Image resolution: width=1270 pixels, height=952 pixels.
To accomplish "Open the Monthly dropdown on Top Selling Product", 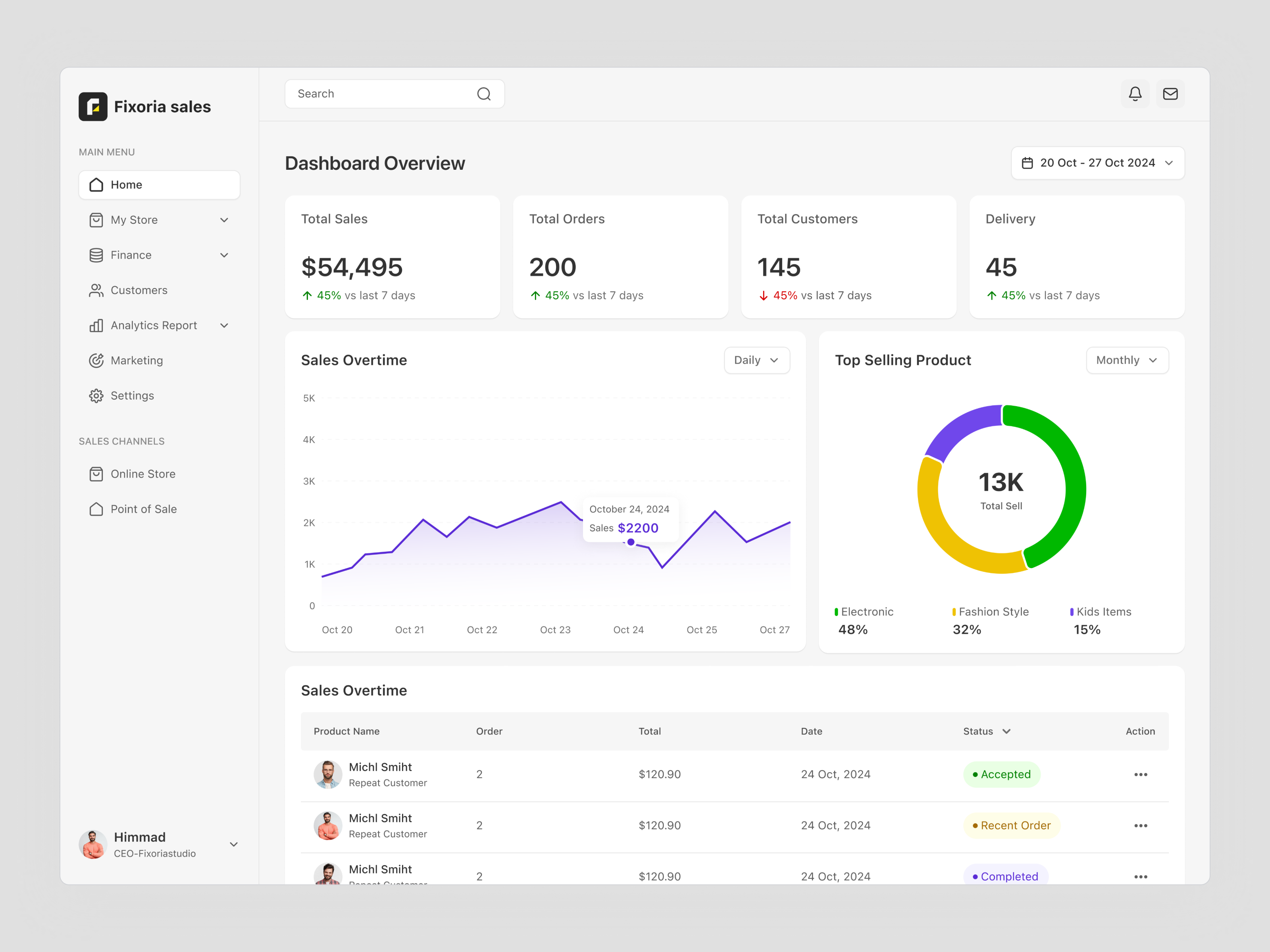I will (x=1126, y=360).
